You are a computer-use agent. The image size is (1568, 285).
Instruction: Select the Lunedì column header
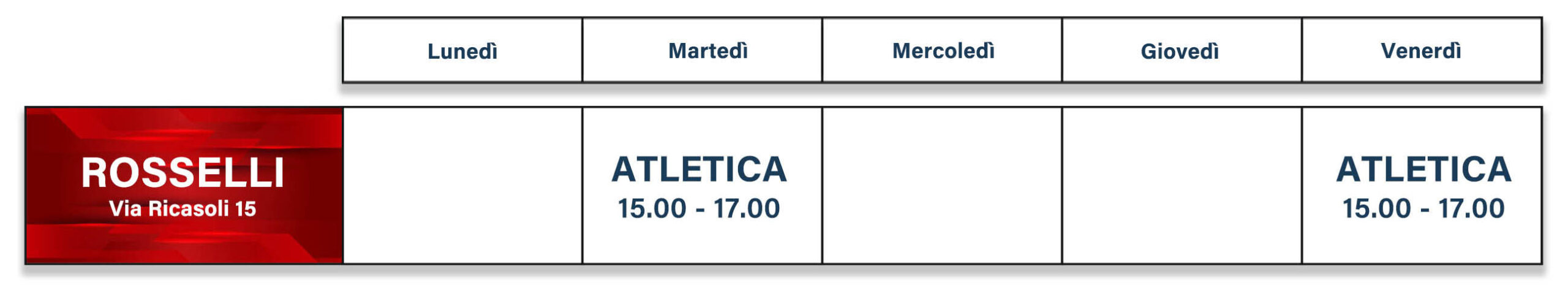pos(462,50)
